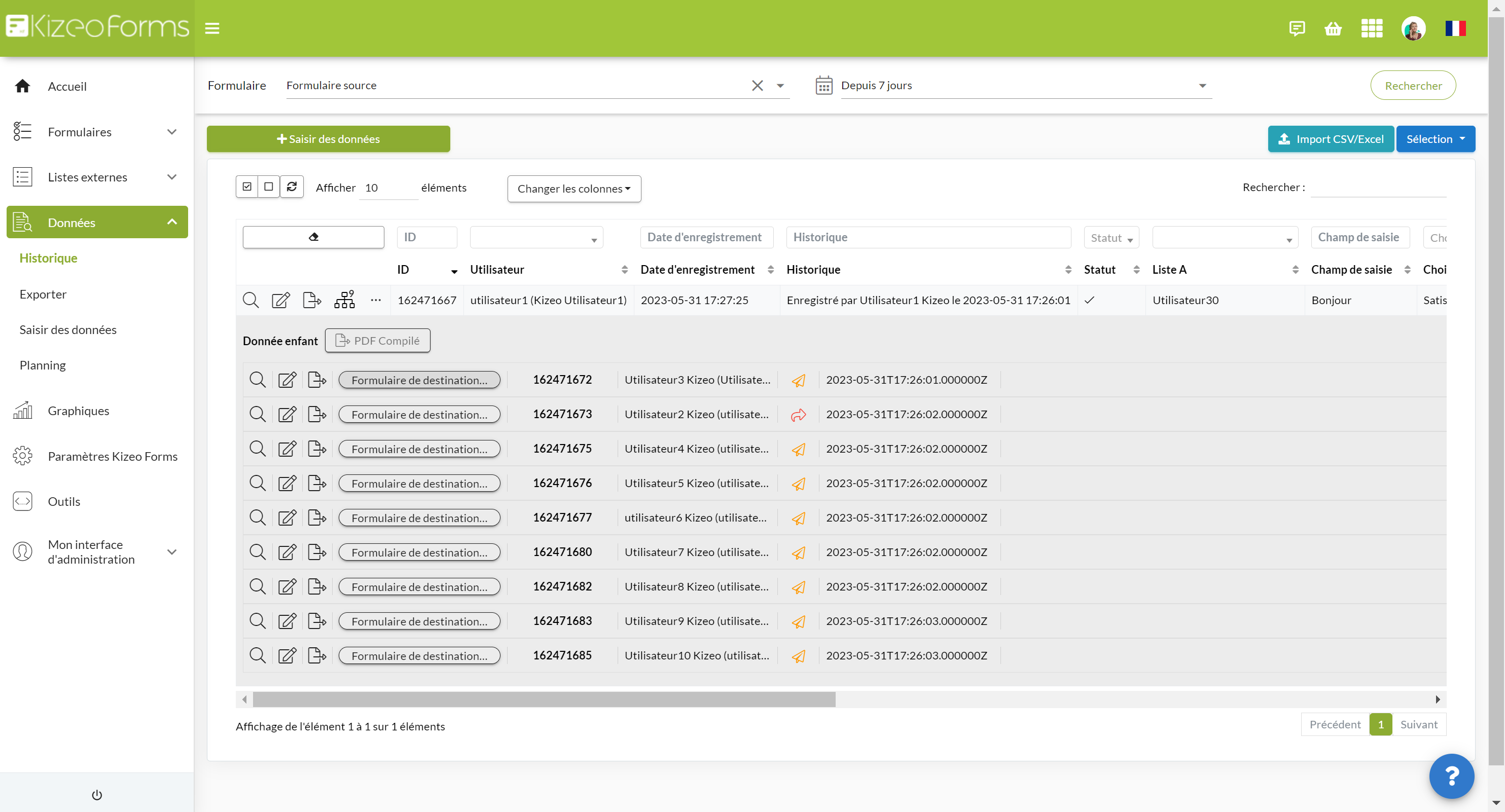Go to Précédent page
The image size is (1505, 812).
[x=1335, y=724]
